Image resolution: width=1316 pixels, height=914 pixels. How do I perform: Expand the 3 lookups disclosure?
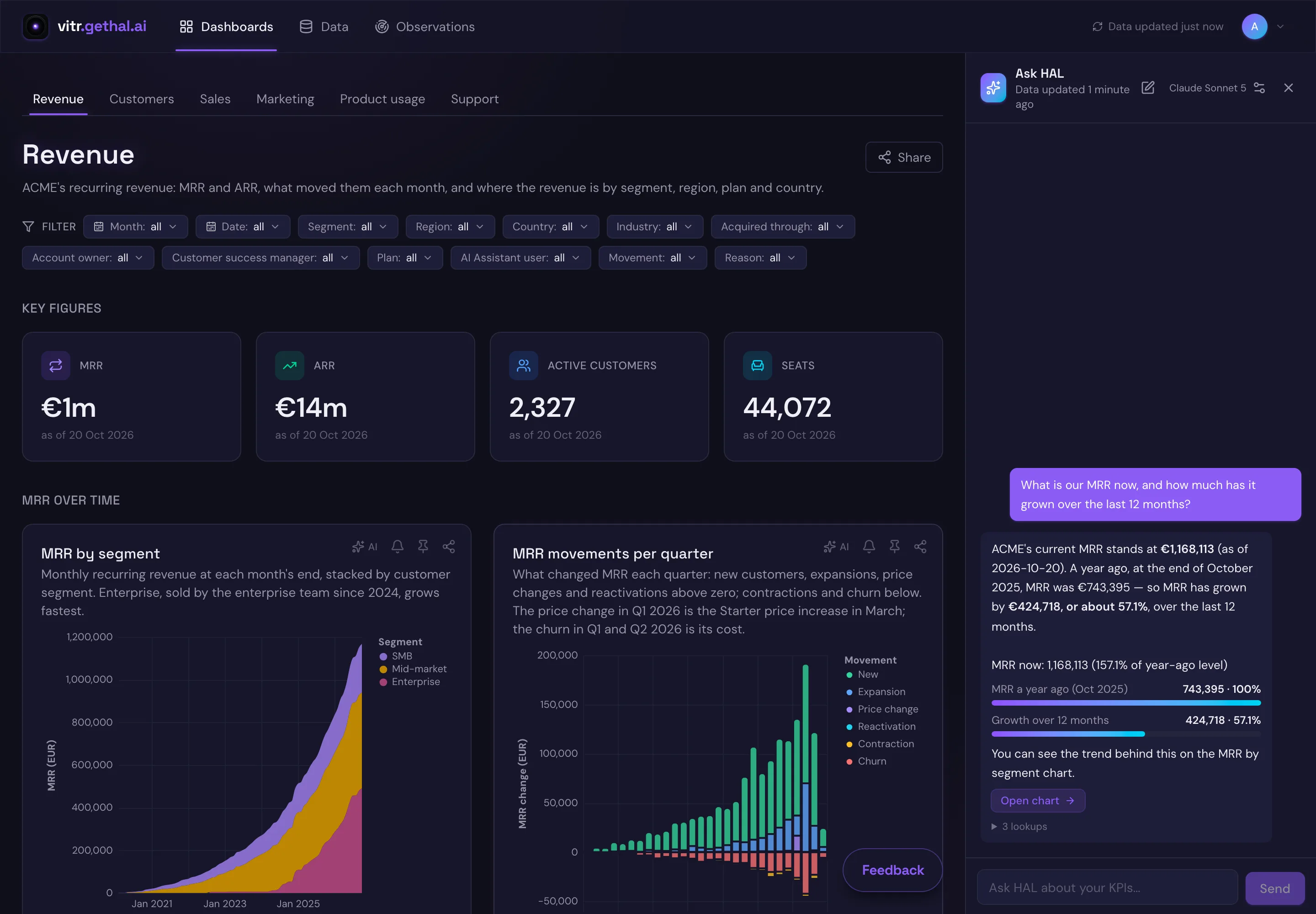pos(1019,826)
